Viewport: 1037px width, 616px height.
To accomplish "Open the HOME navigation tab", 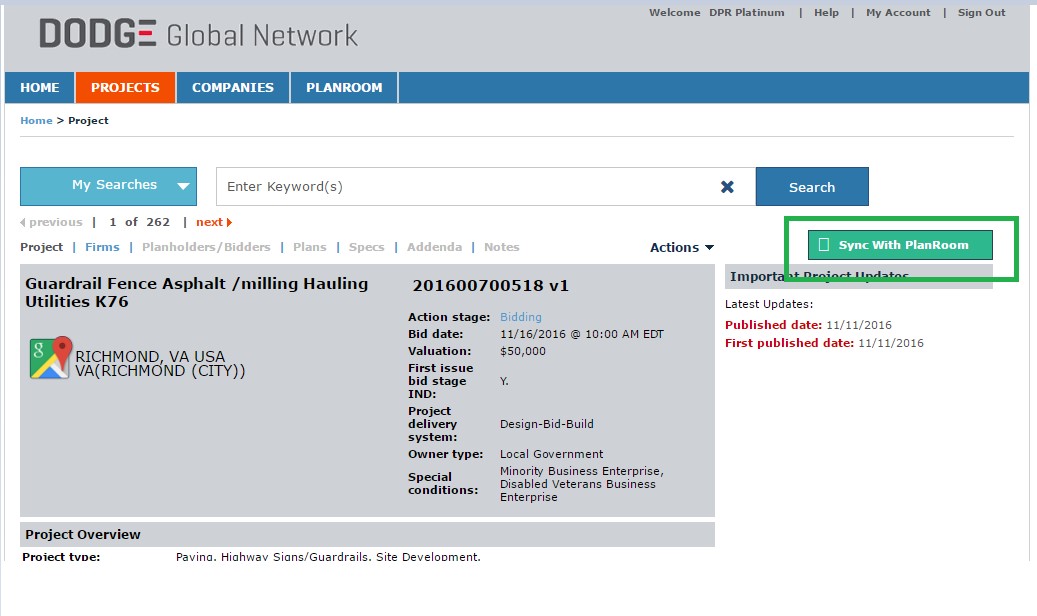I will click(x=40, y=88).
